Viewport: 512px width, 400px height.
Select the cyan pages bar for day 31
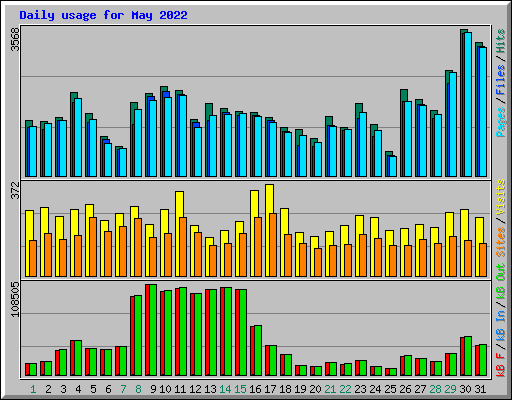point(483,112)
